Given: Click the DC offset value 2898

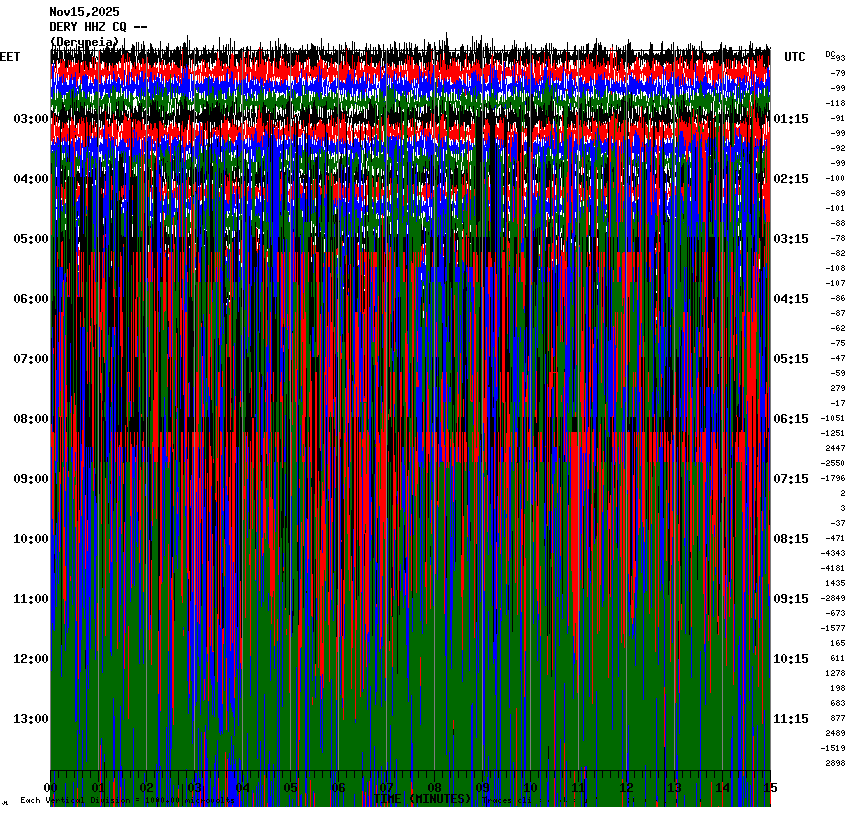Looking at the screenshot, I should [835, 763].
